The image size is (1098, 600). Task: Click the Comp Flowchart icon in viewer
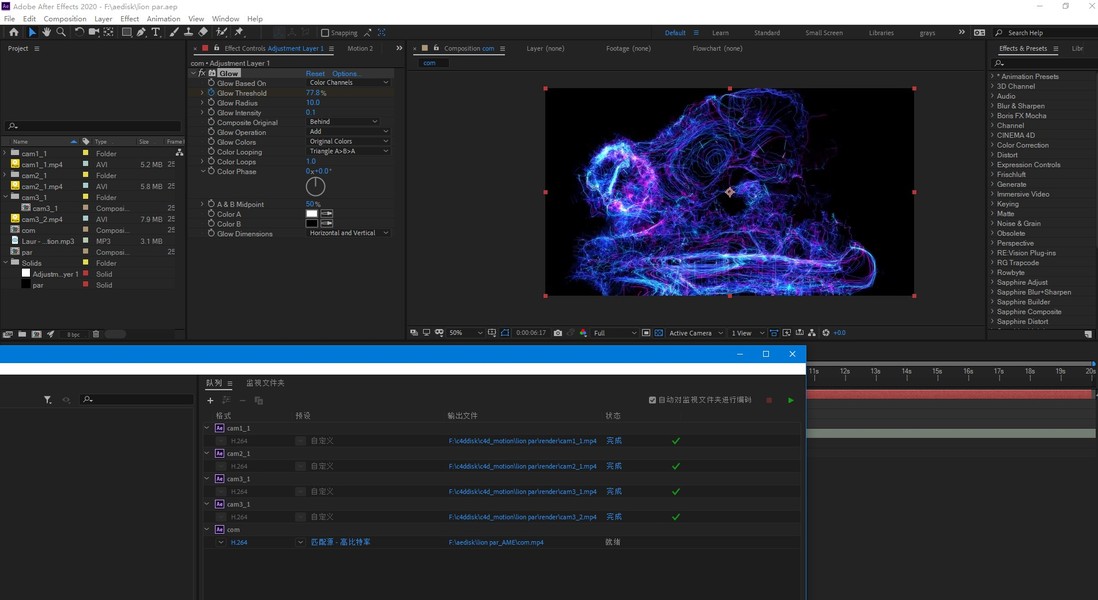(x=812, y=333)
